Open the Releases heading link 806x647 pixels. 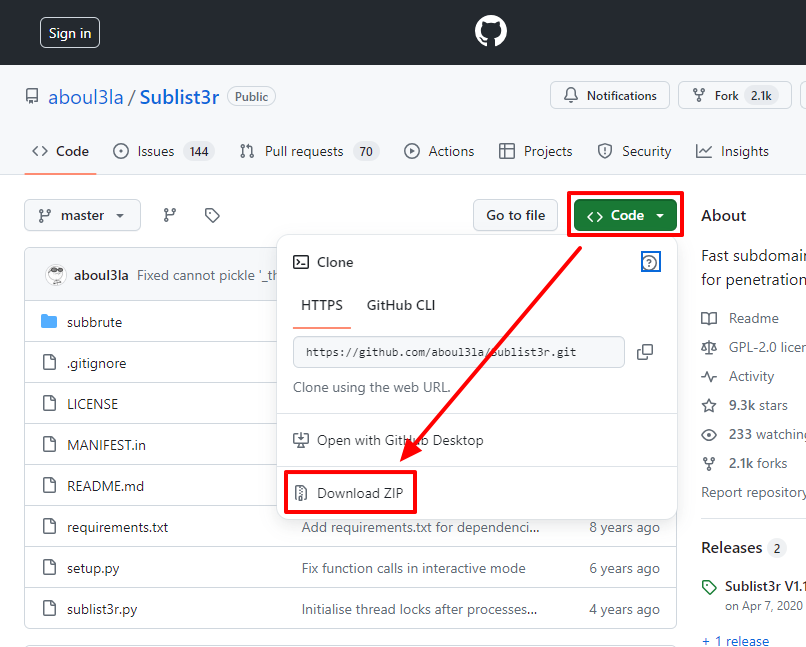[x=731, y=548]
